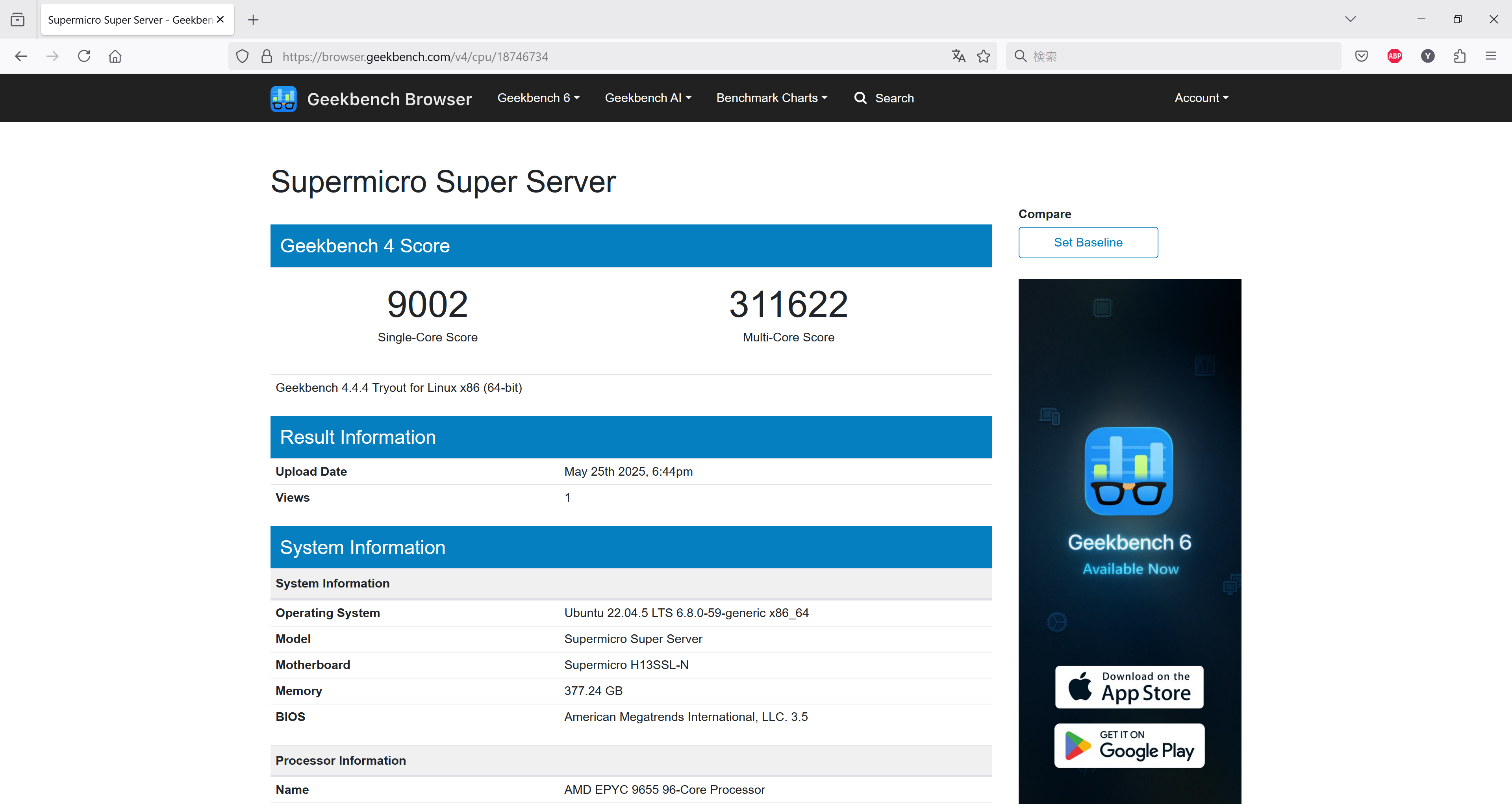
Task: Click the page translate icon in address bar
Action: click(x=958, y=56)
